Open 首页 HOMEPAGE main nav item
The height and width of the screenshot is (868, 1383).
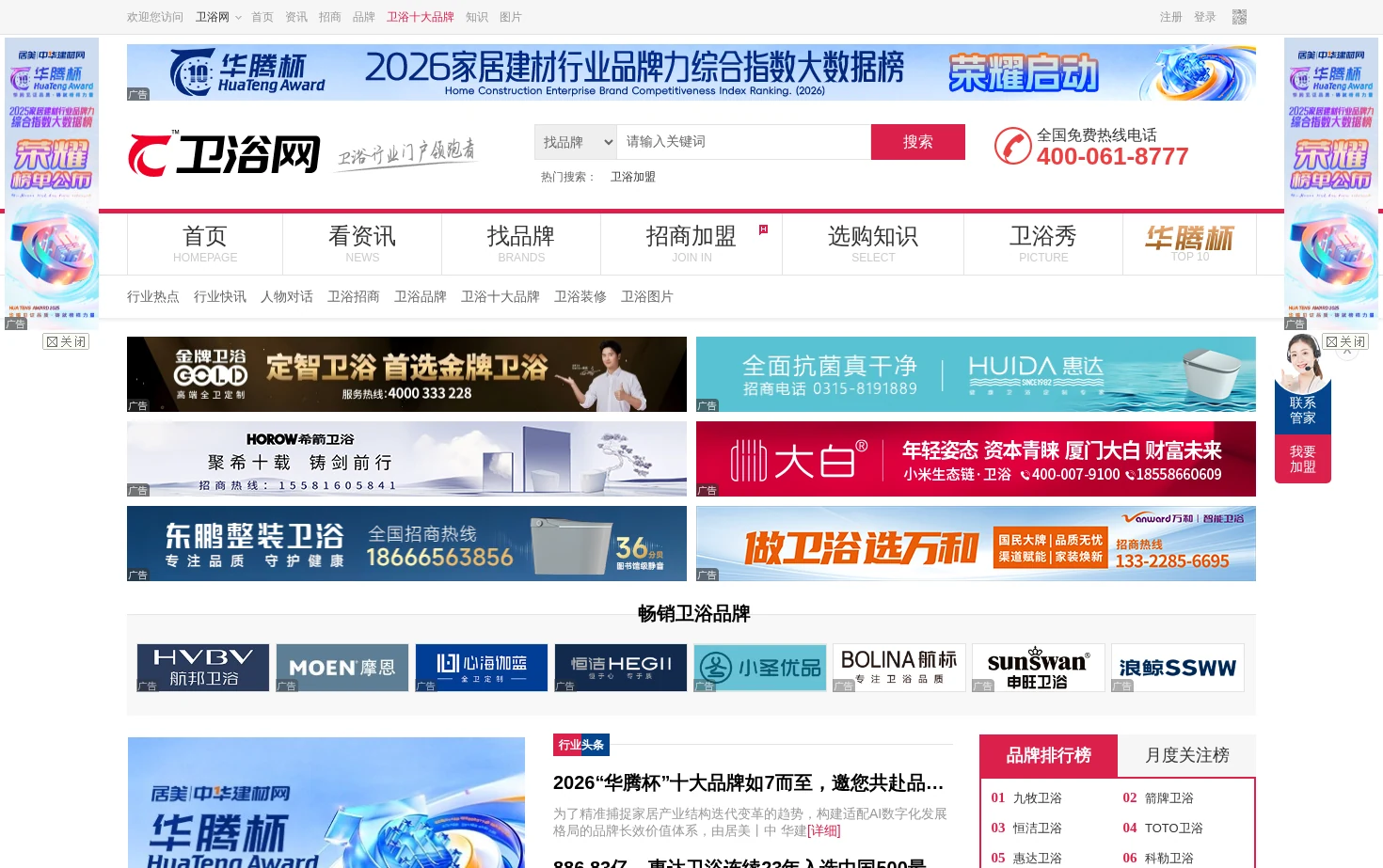(x=205, y=244)
